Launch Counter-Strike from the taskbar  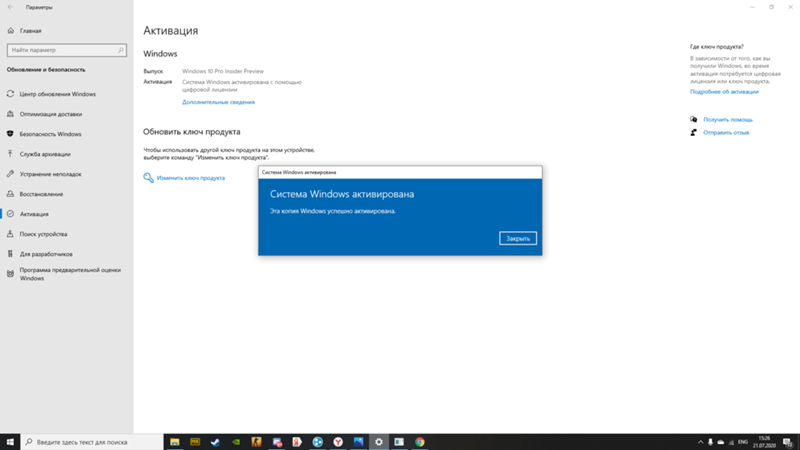point(256,442)
